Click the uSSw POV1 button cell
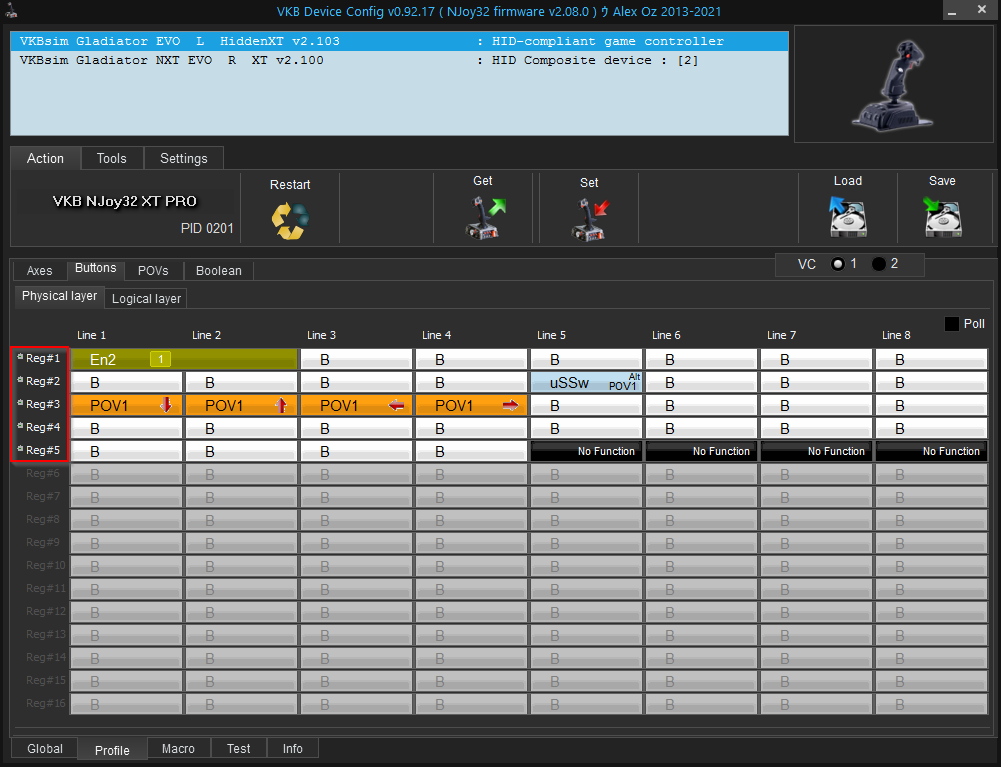 [586, 382]
